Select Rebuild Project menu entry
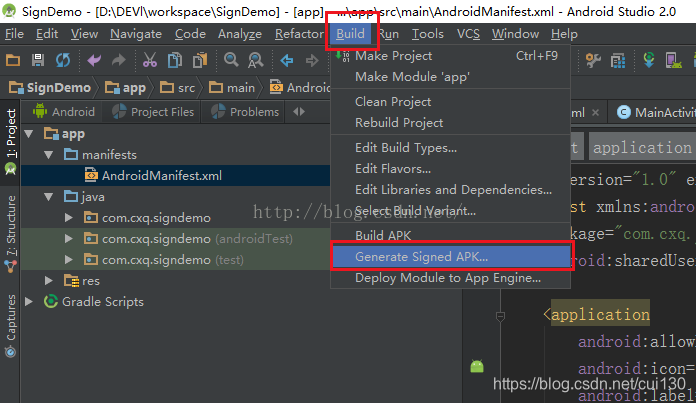 point(451,122)
